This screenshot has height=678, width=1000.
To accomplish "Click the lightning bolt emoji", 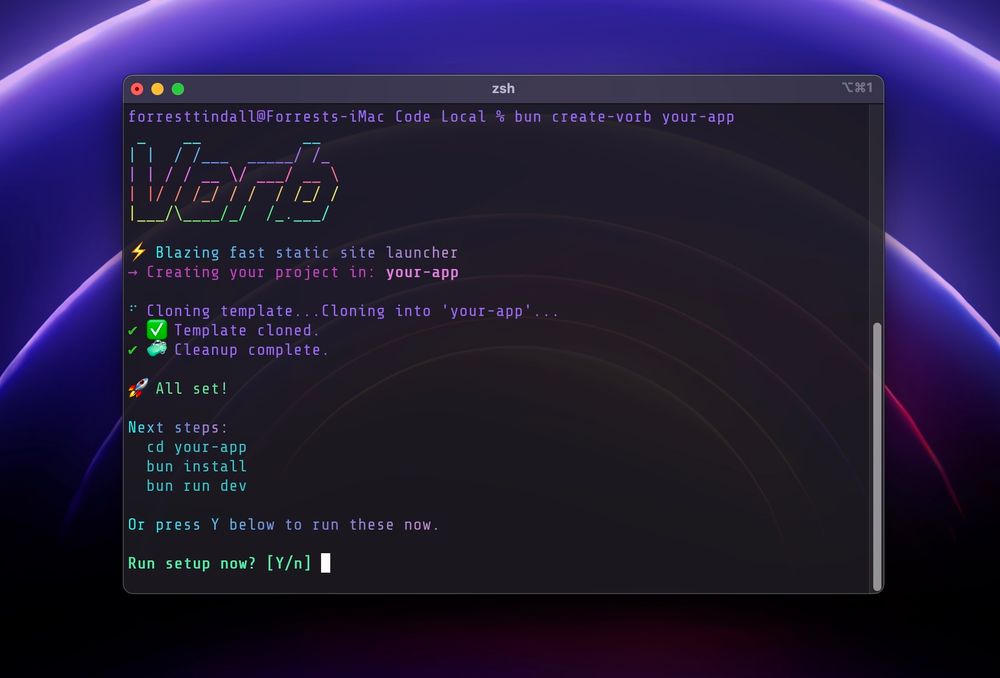I will (138, 252).
